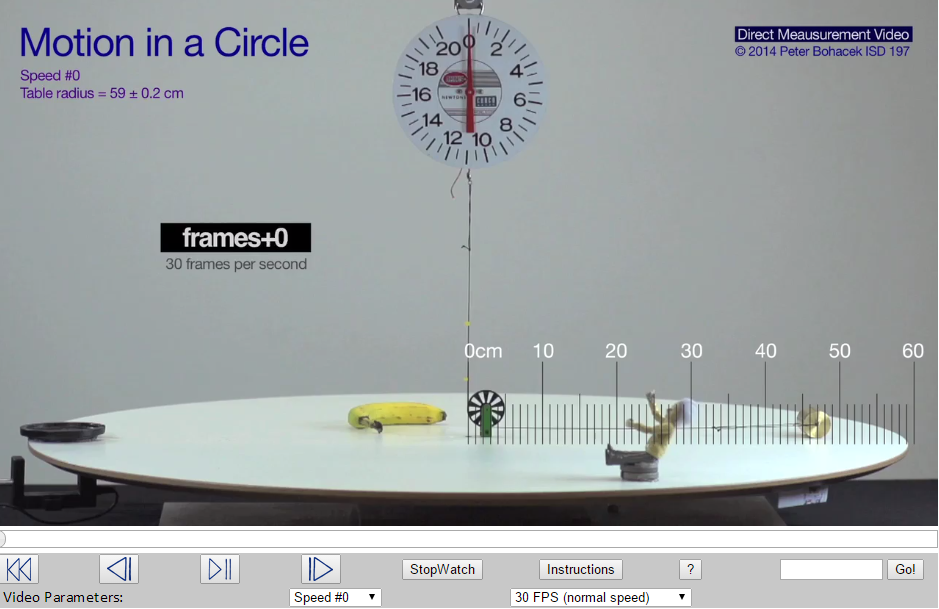This screenshot has height=609, width=939.
Task: Jump the video back to its start
Action: 19,569
